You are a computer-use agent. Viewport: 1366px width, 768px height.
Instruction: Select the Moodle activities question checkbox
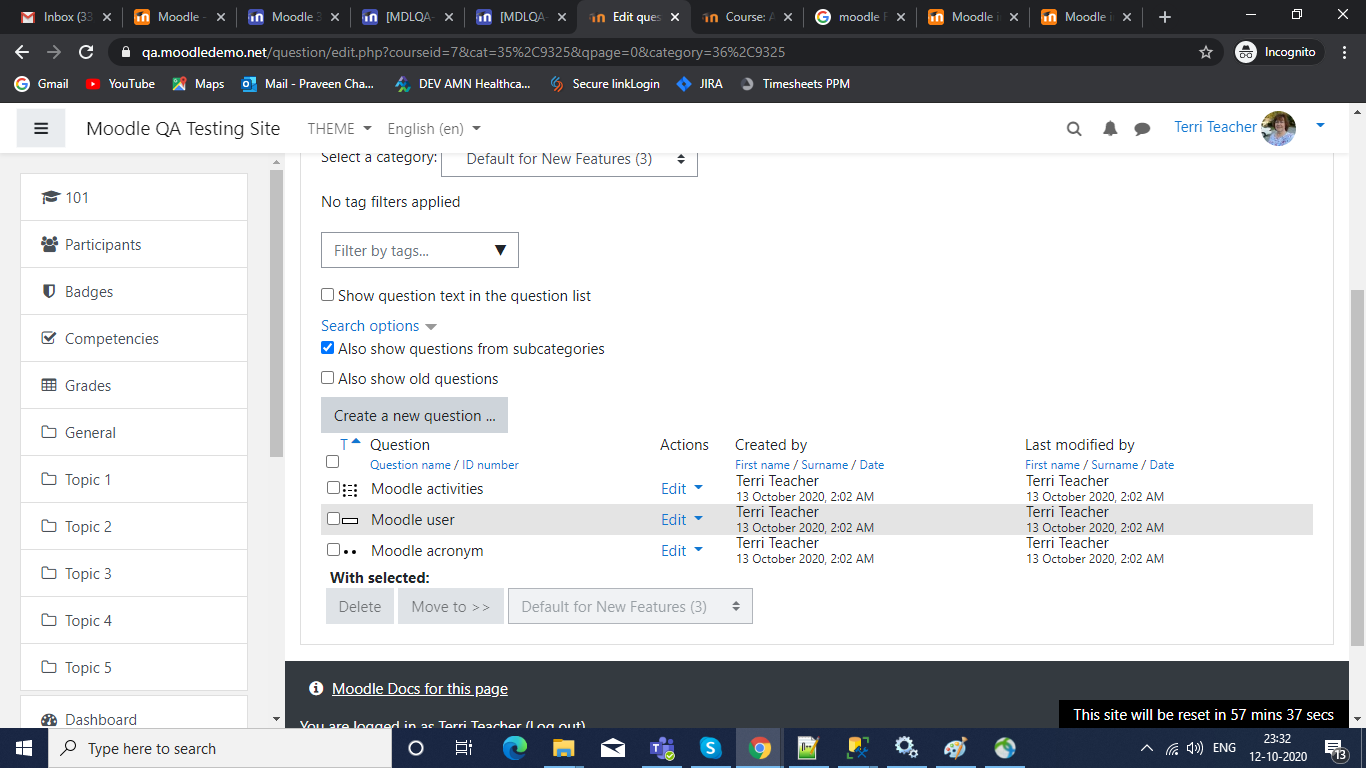click(x=333, y=488)
